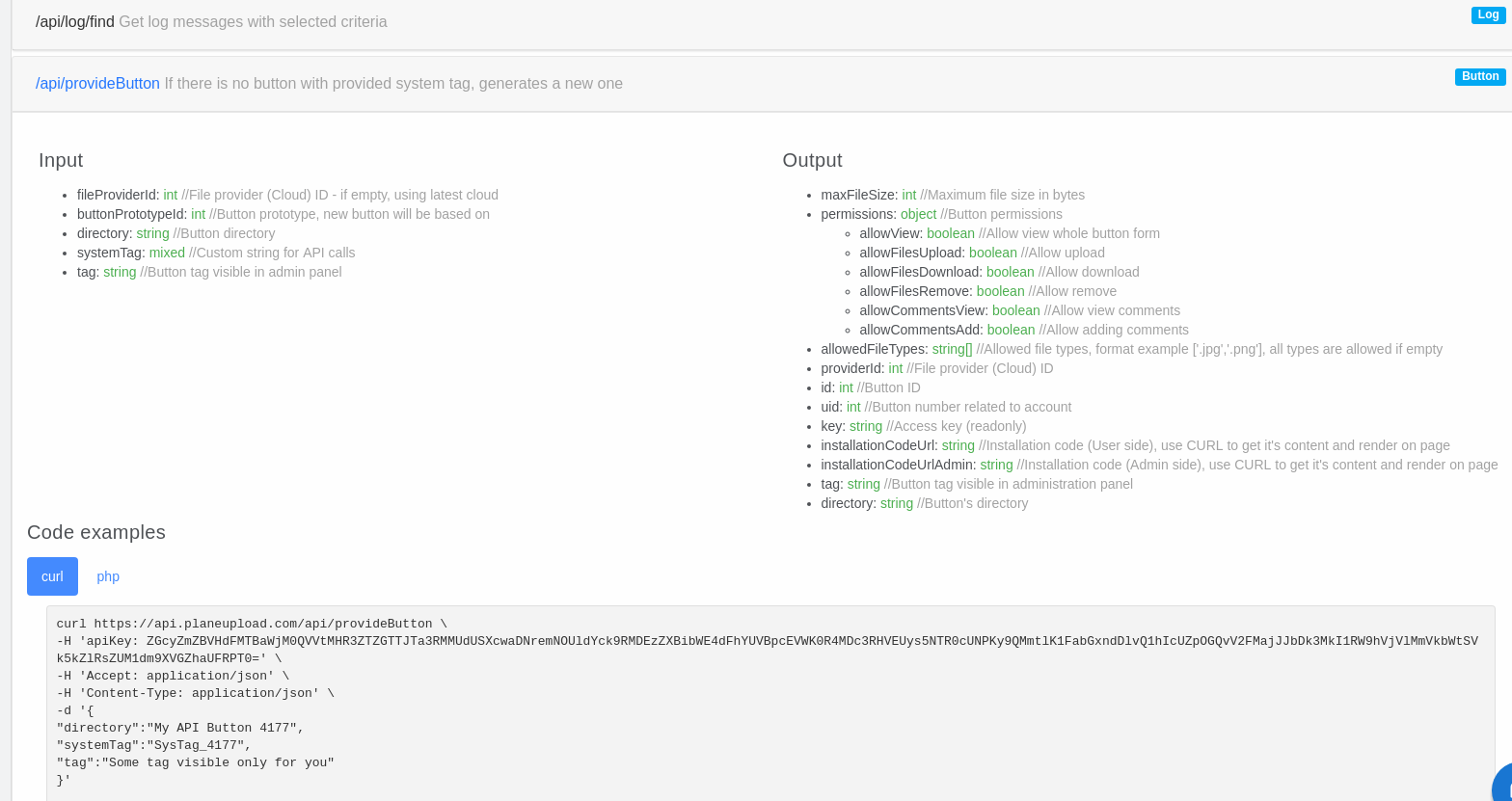Click the Accept application/json header line
The image size is (1512, 801).
(173, 677)
